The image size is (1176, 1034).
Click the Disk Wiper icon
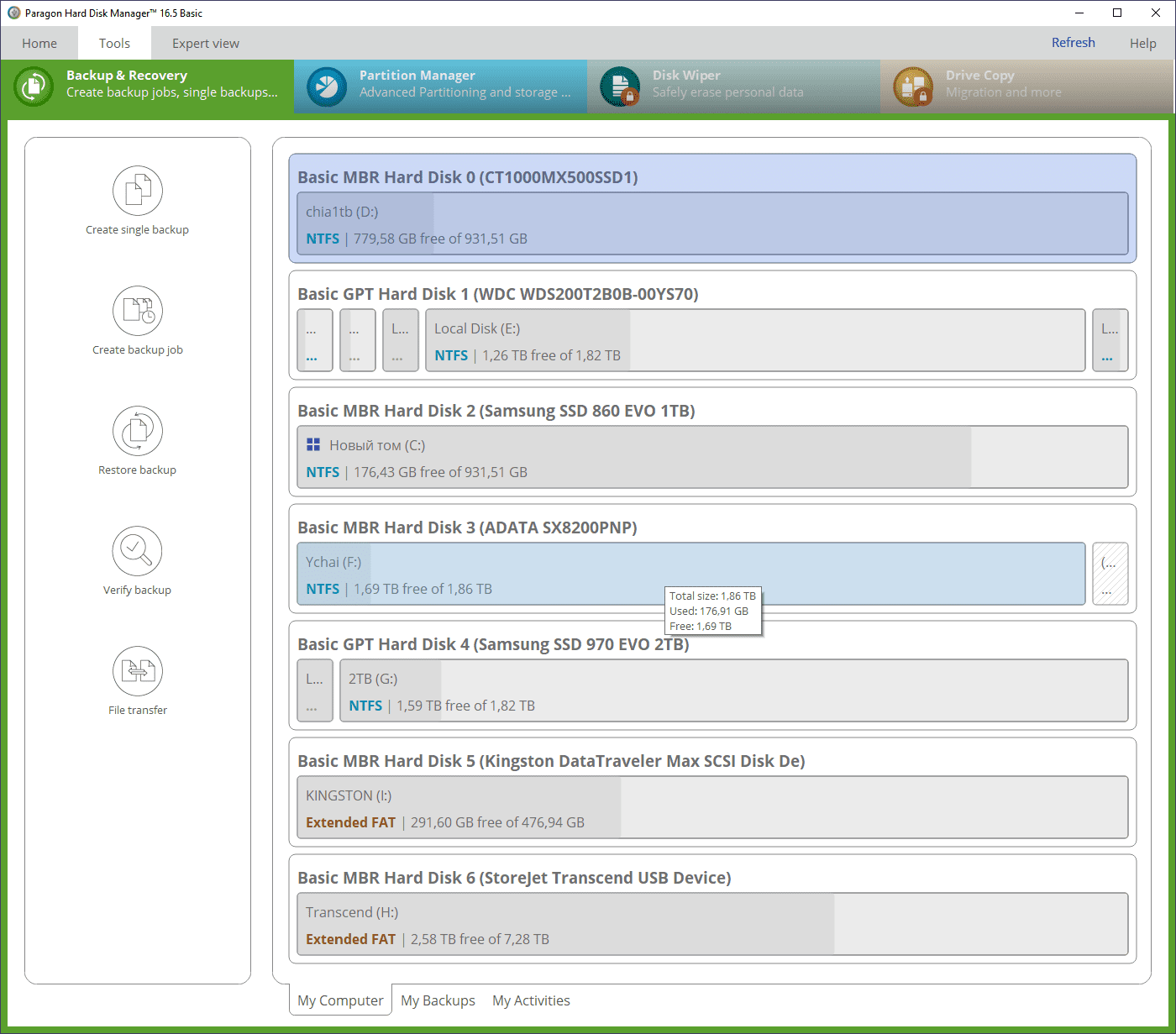pyautogui.click(x=620, y=87)
